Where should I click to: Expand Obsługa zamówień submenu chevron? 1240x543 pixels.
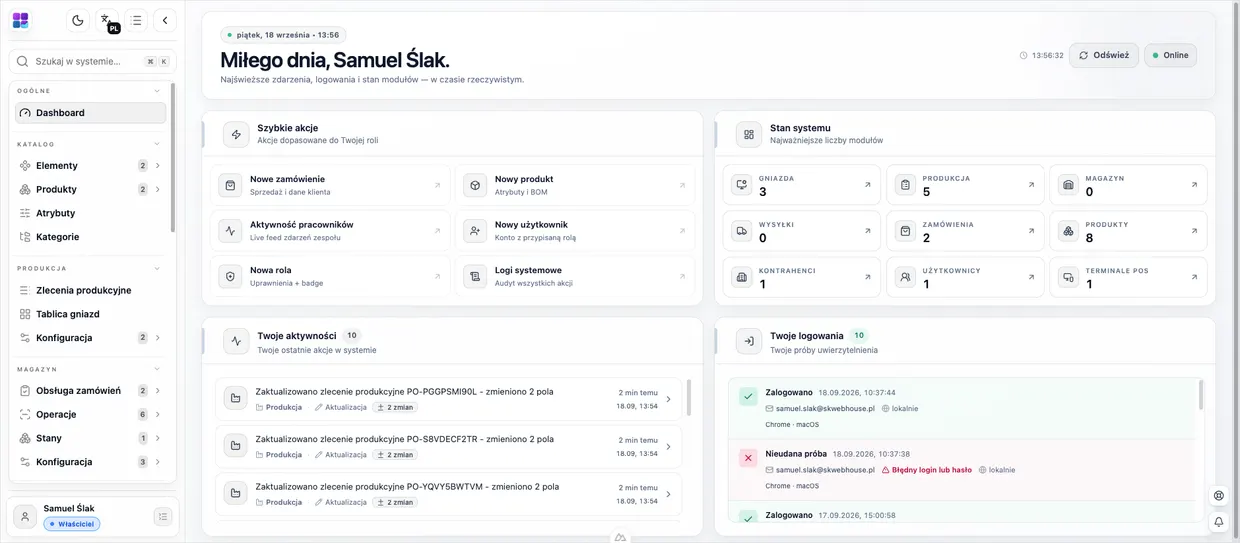(x=158, y=391)
